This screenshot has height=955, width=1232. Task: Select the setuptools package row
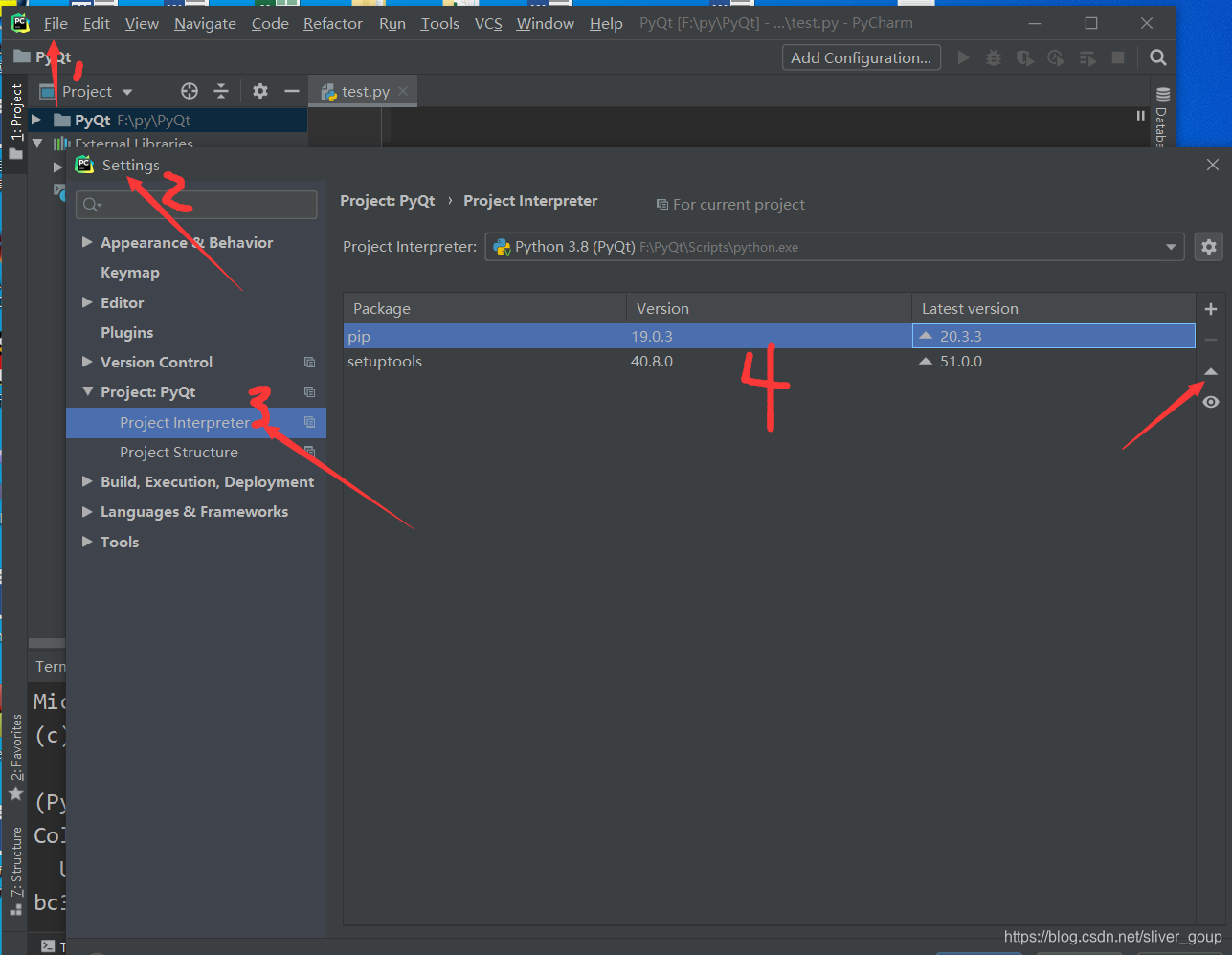770,362
